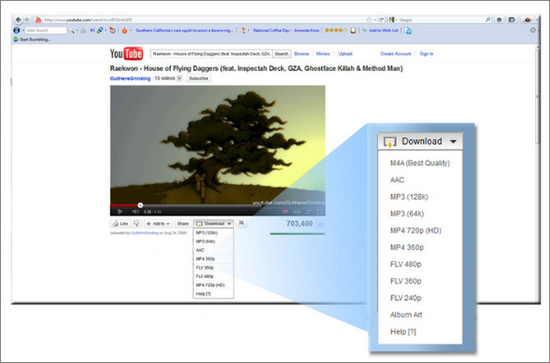Open the 15 videos dropdown arrow

(179, 78)
